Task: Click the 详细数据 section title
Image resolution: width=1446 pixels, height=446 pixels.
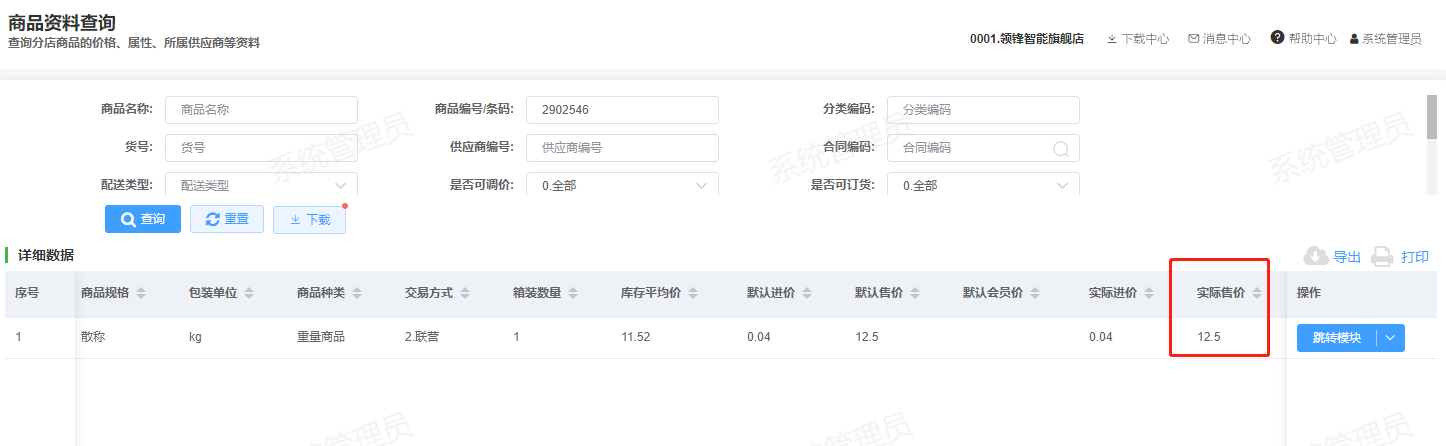Action: 46,256
